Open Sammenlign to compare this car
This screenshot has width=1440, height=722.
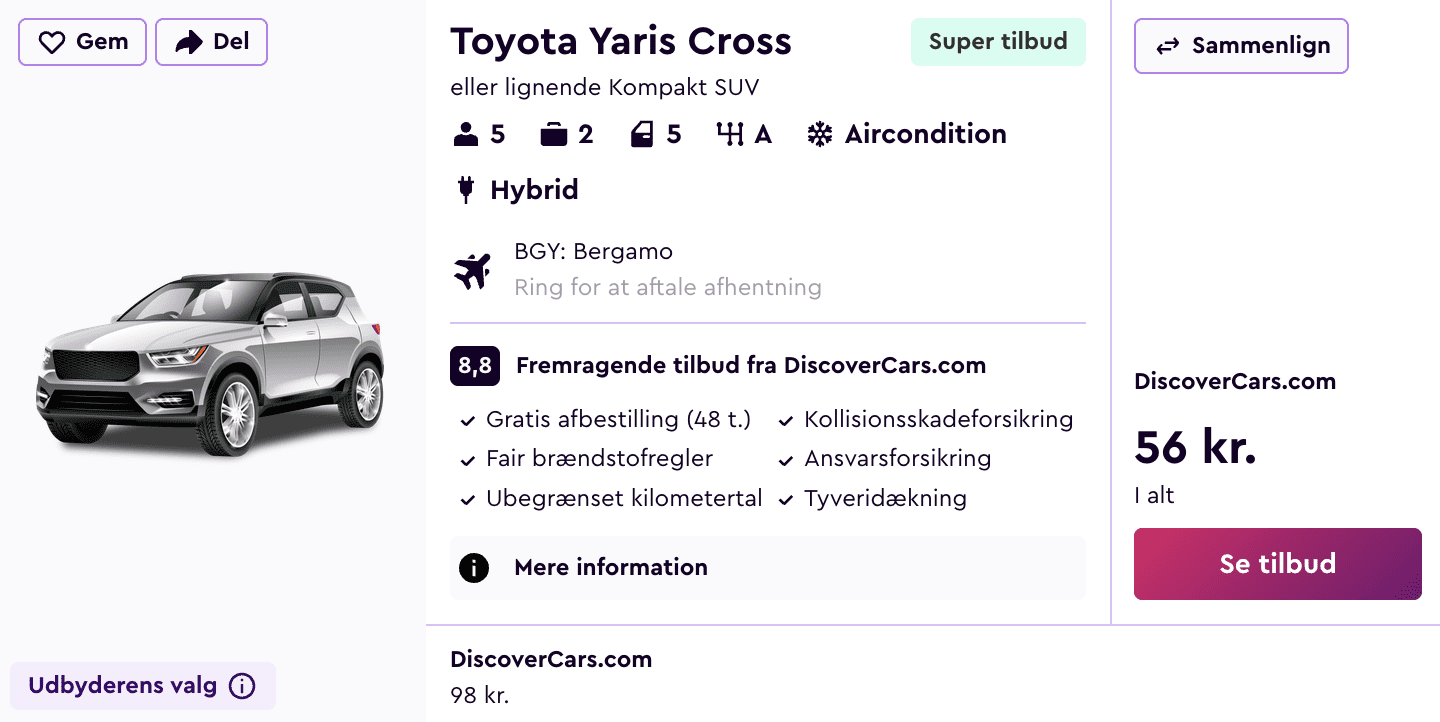pos(1241,46)
